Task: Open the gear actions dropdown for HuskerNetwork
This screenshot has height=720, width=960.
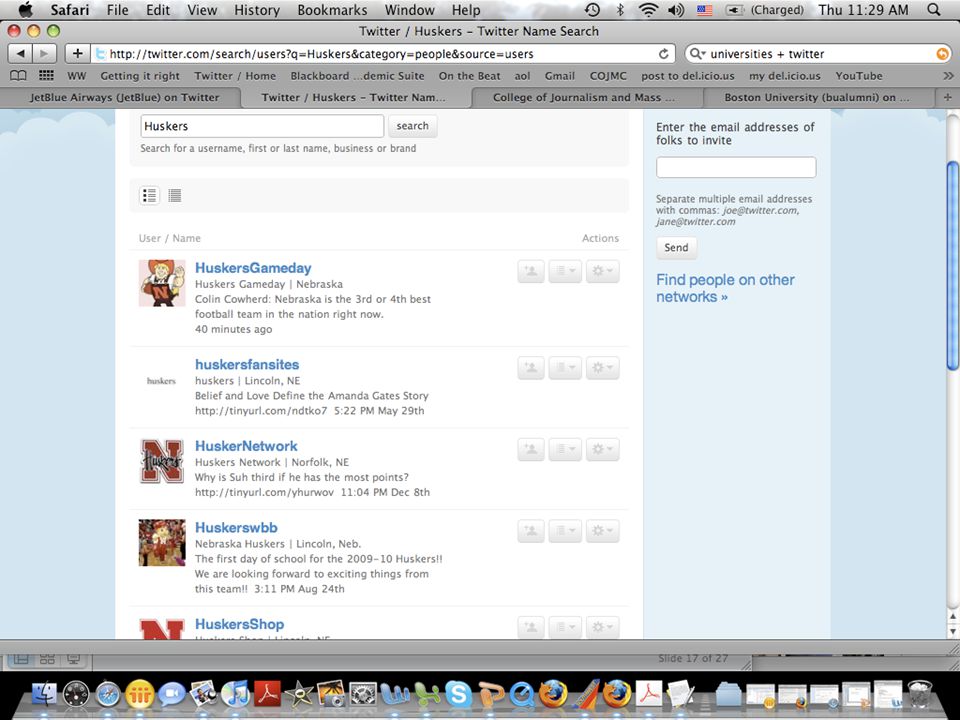Action: 602,449
